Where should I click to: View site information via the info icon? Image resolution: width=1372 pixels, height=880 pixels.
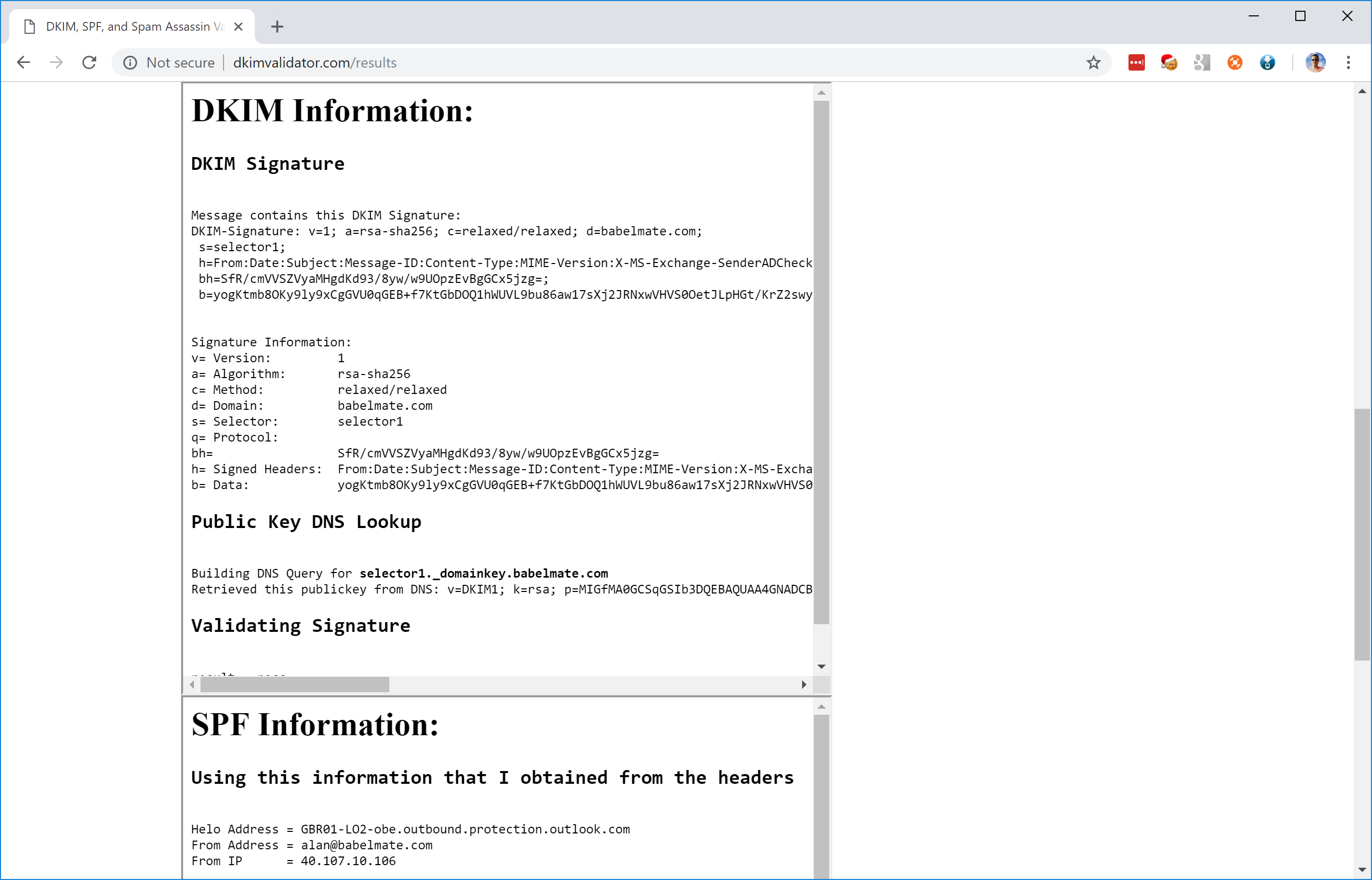129,63
